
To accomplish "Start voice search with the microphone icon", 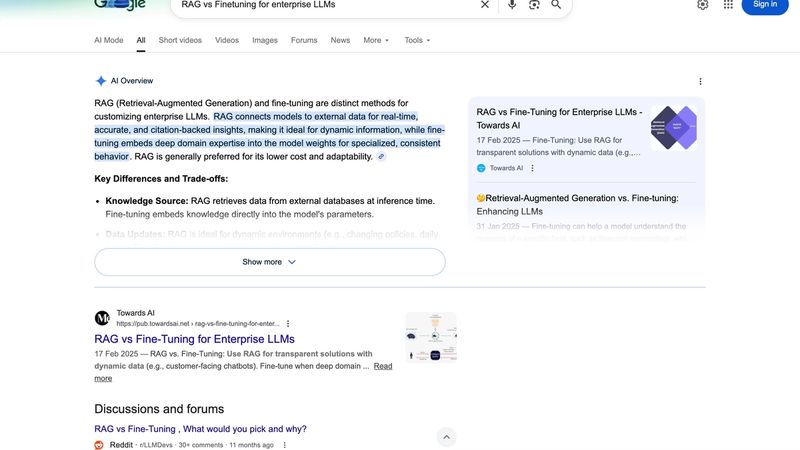I will point(512,5).
